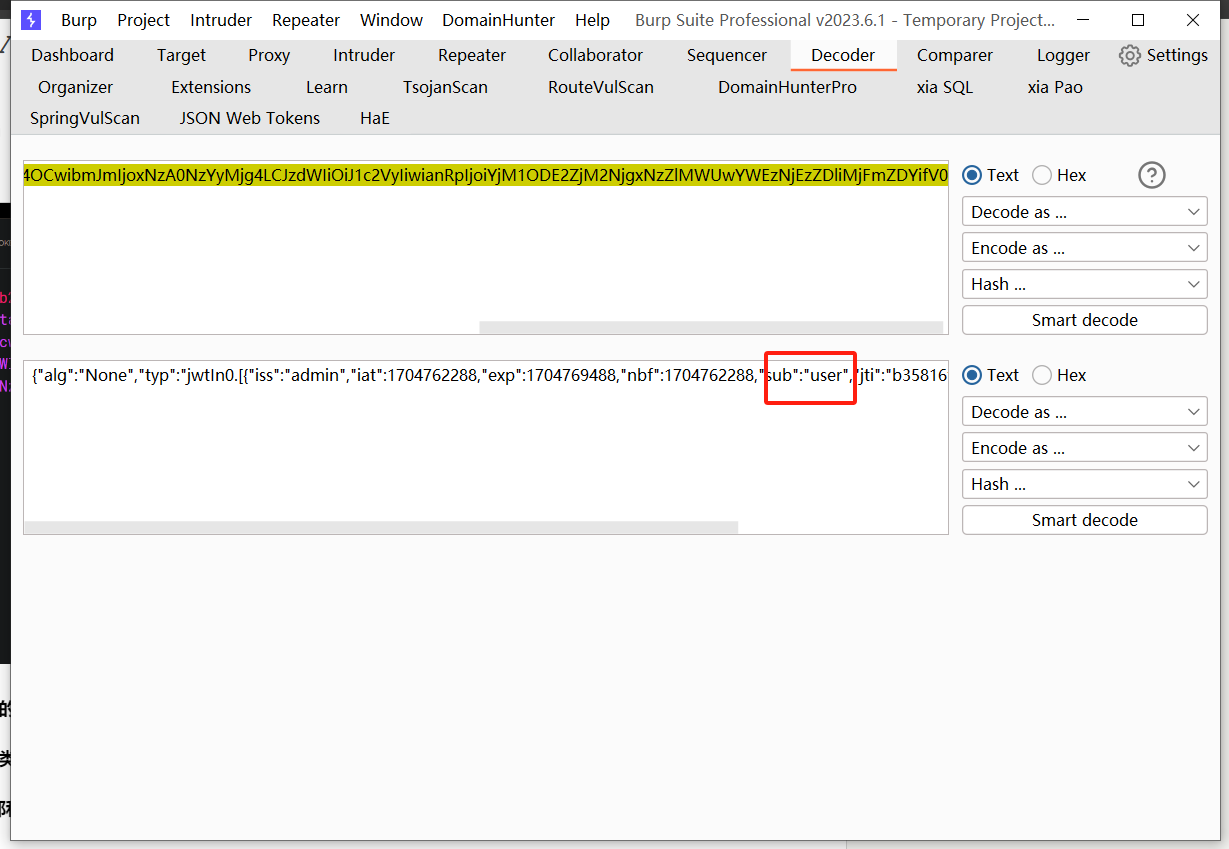This screenshot has width=1229, height=849.
Task: Switch to the Learn tab
Action: pos(327,88)
